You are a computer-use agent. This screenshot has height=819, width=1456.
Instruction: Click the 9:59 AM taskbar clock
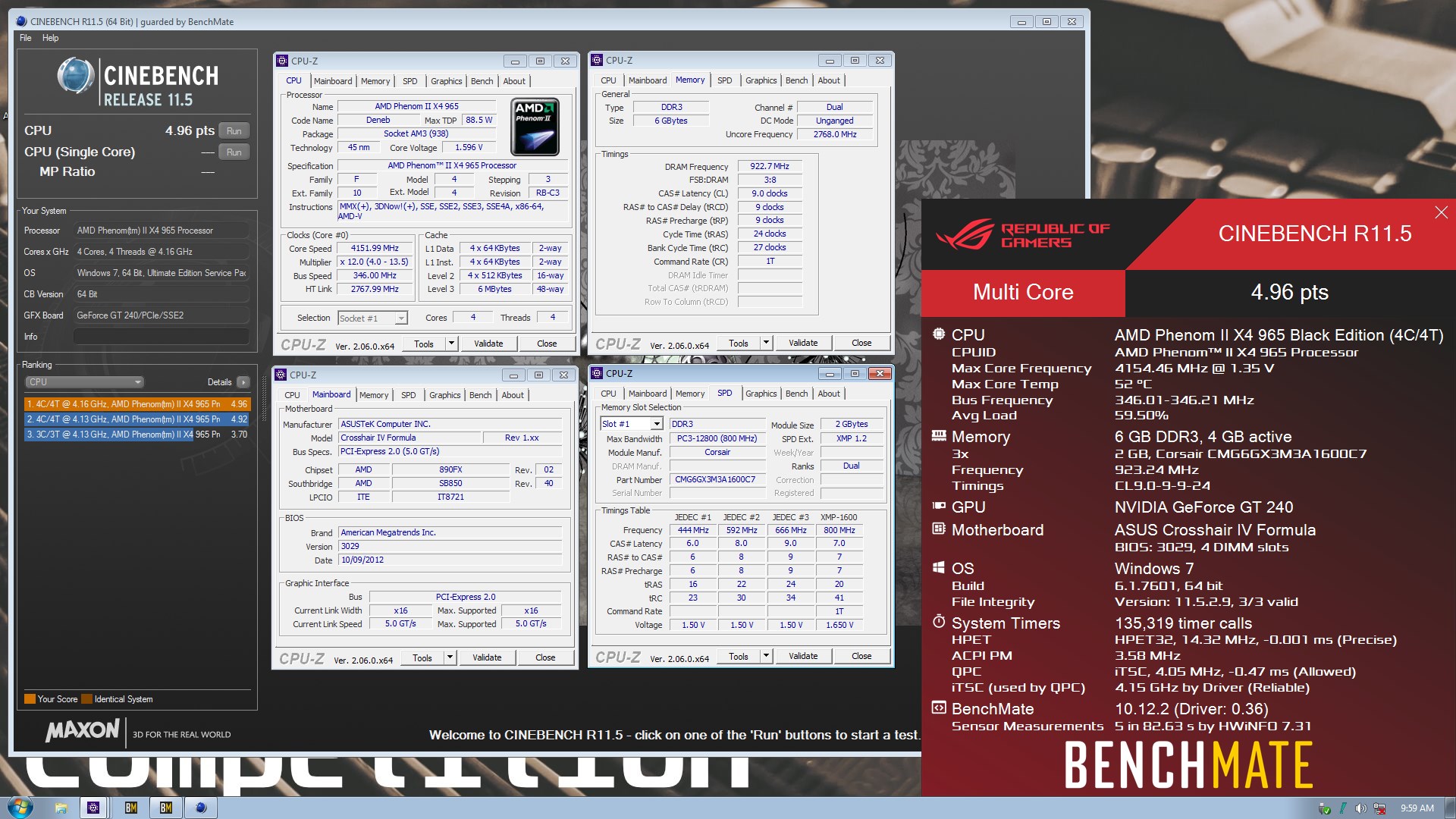(1417, 808)
